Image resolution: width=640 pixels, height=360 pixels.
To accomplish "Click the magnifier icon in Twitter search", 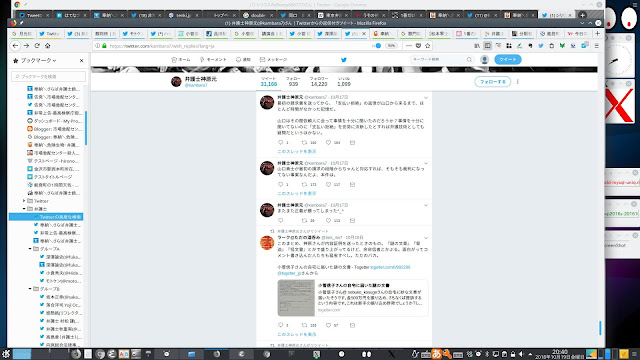I will tap(469, 60).
